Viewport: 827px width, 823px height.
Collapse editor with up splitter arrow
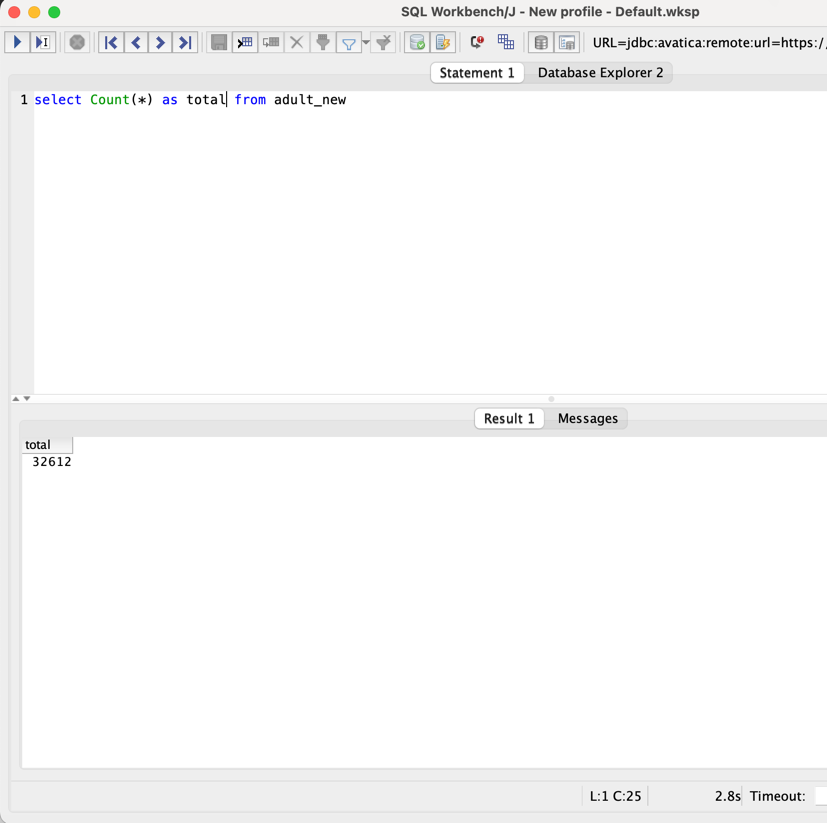tap(16, 399)
